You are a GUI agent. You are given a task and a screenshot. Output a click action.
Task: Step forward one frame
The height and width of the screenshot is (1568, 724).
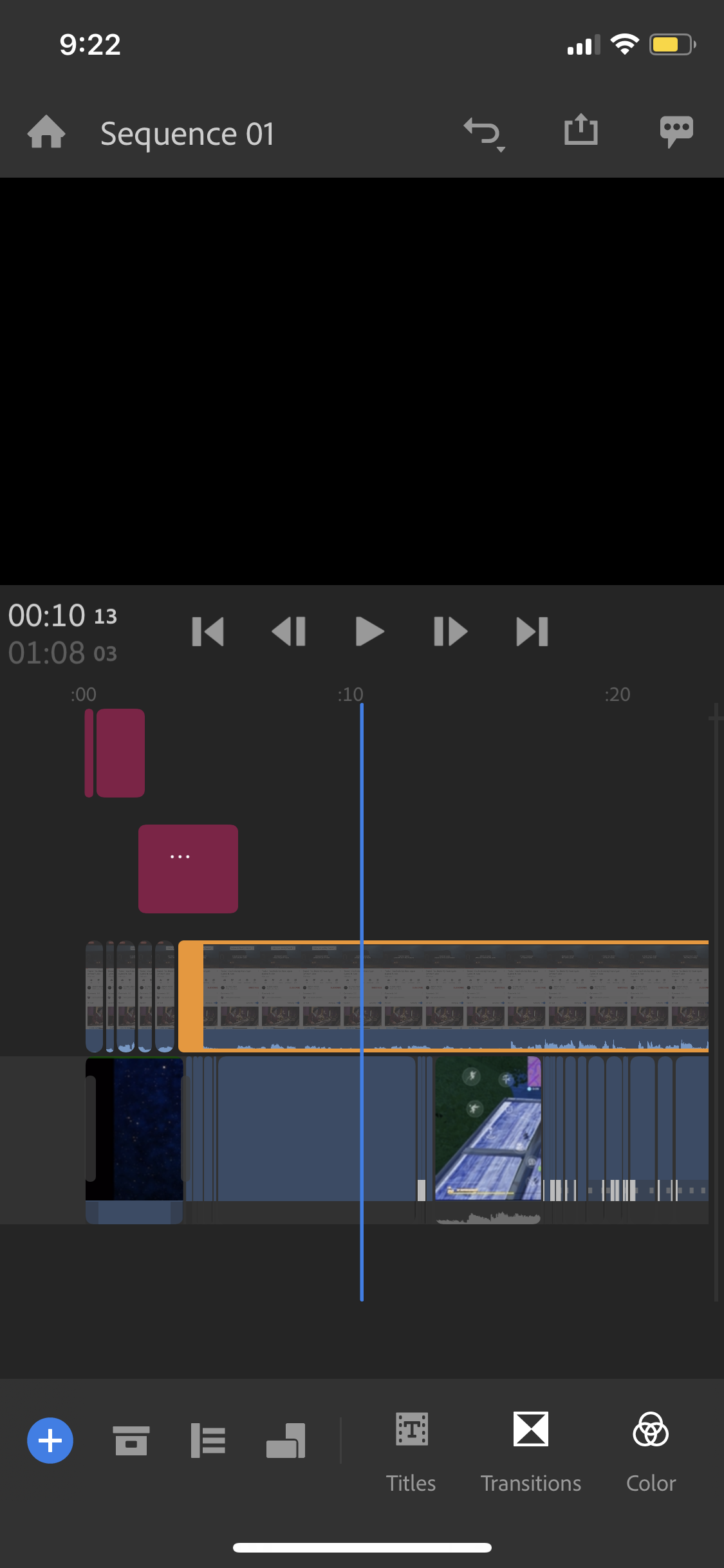[450, 631]
